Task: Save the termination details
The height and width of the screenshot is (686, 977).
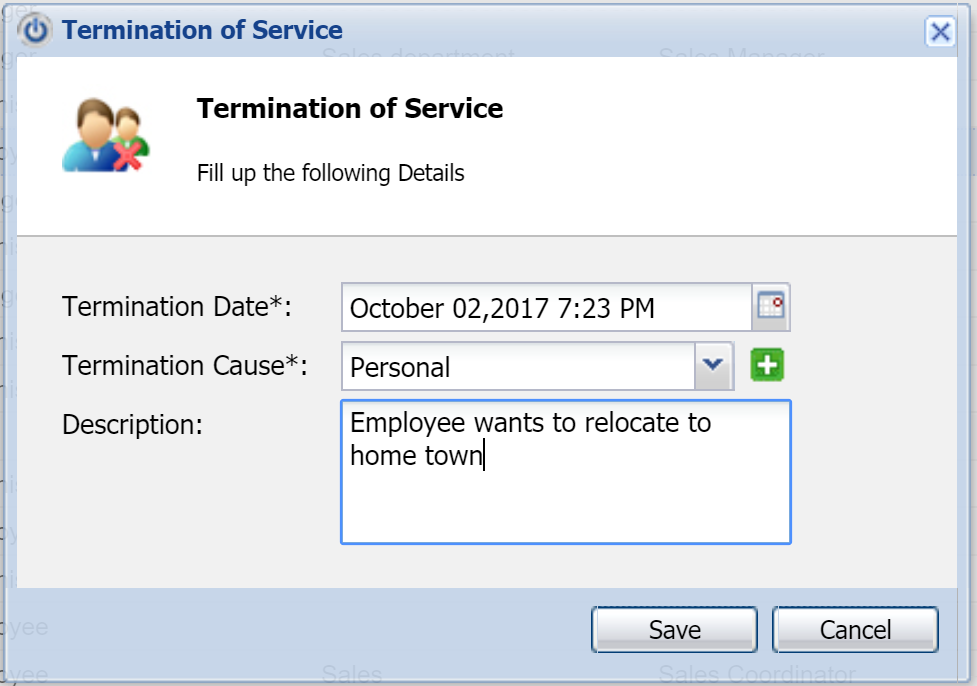Action: tap(673, 630)
